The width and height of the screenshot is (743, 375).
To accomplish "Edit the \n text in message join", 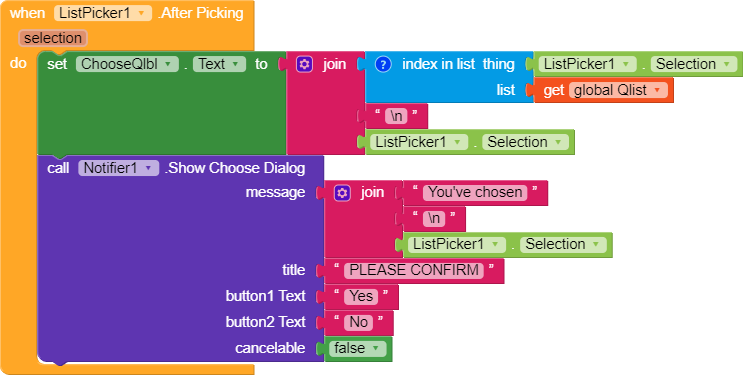I will 434,219.
